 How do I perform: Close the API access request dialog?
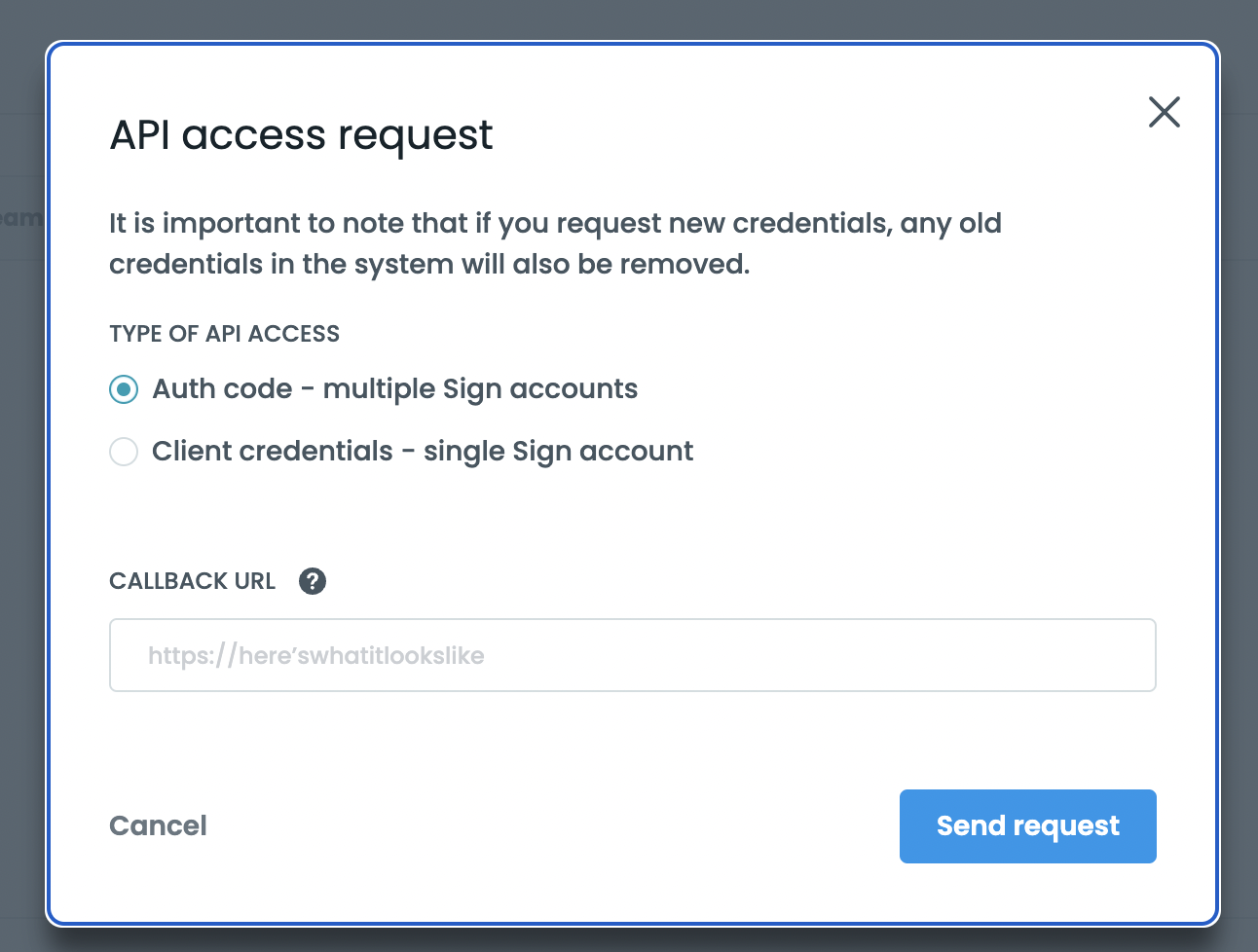pos(1164,112)
